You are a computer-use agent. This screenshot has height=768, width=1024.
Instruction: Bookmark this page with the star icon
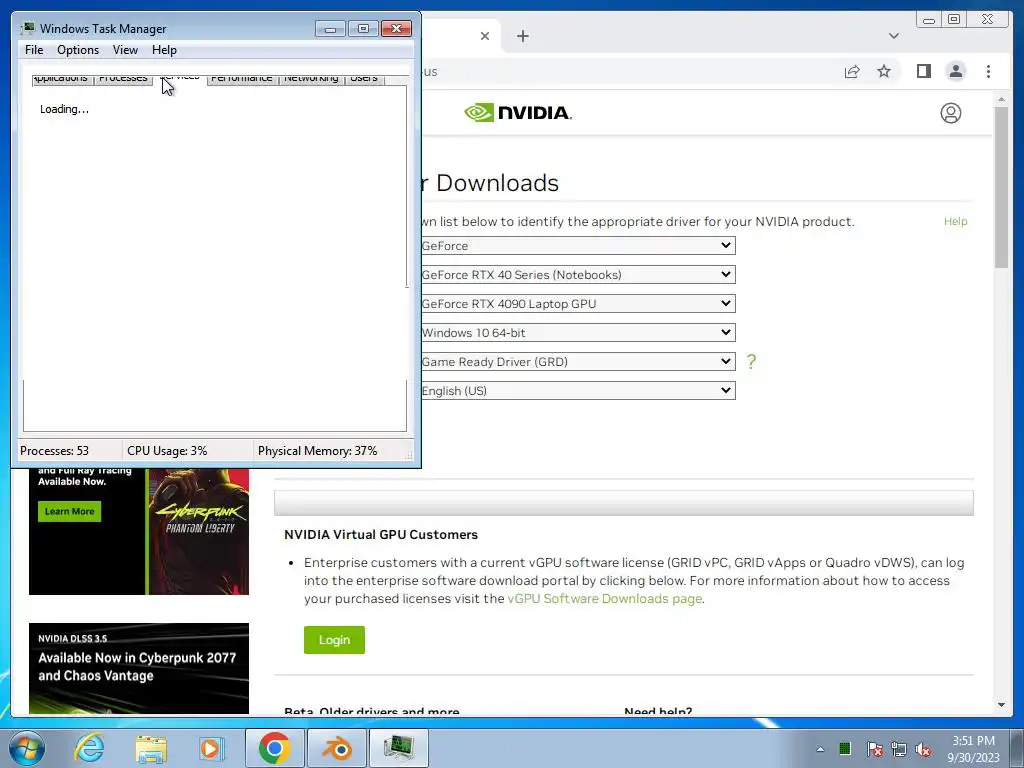(884, 71)
